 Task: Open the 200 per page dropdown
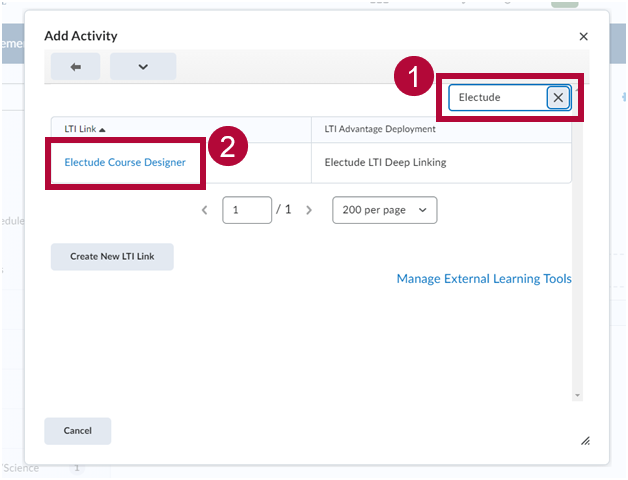(384, 210)
